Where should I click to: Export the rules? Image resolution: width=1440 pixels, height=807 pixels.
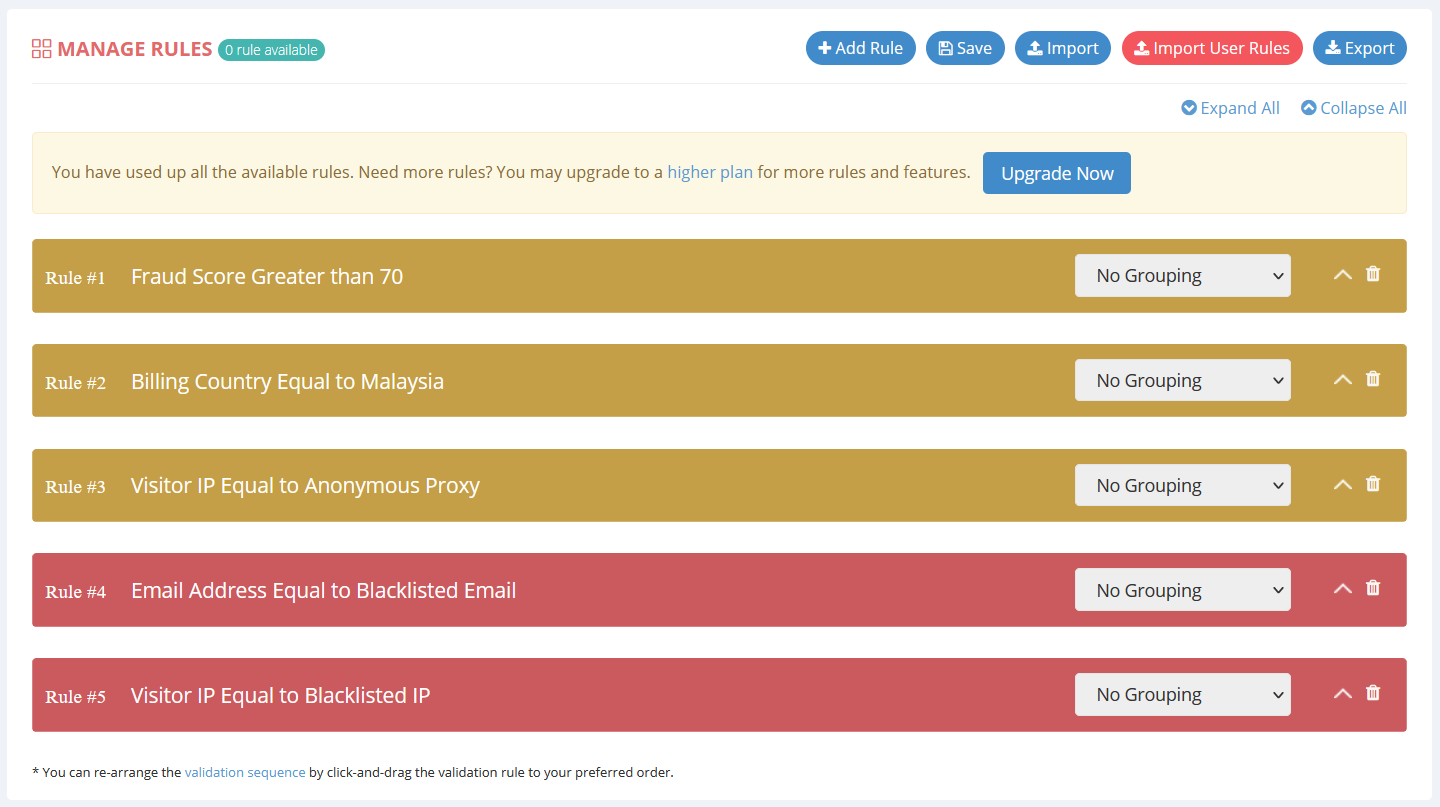pyautogui.click(x=1360, y=48)
